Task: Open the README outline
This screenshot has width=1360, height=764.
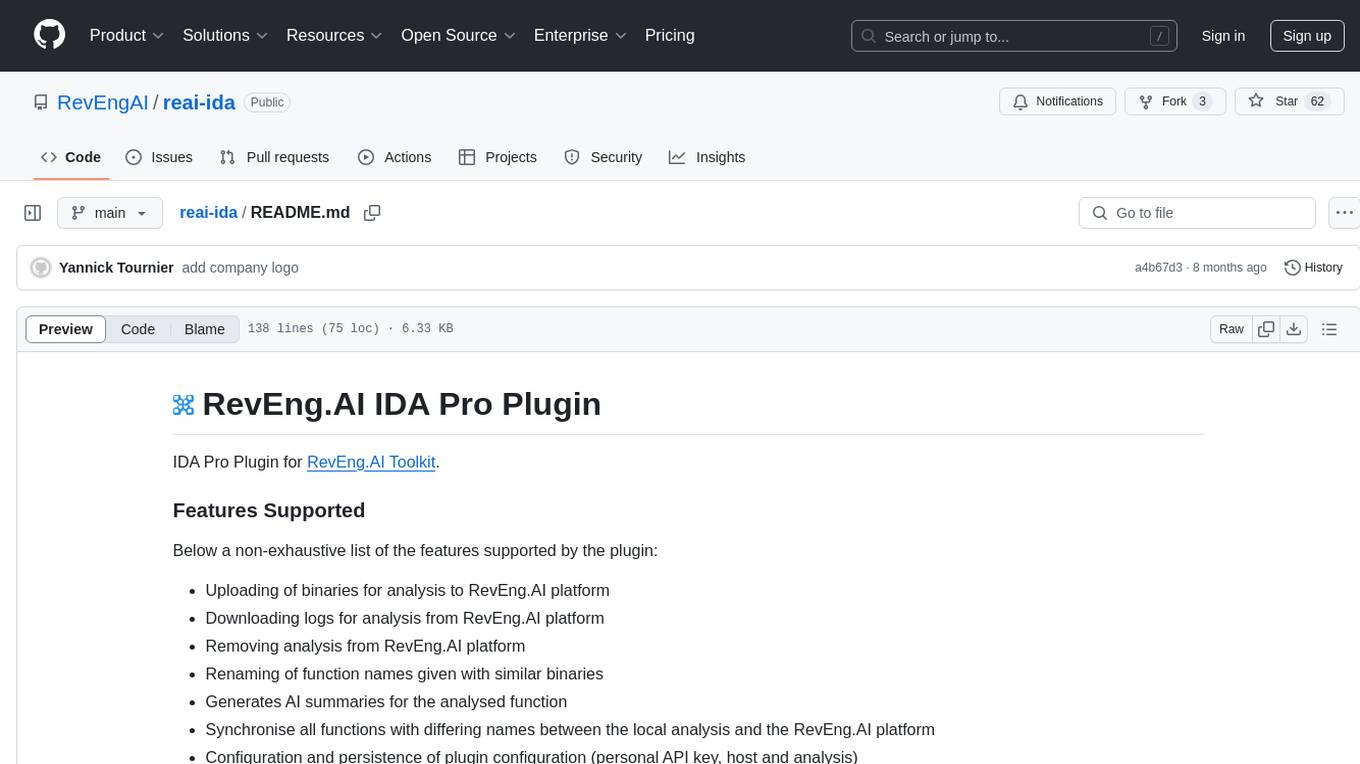Action: click(1329, 329)
